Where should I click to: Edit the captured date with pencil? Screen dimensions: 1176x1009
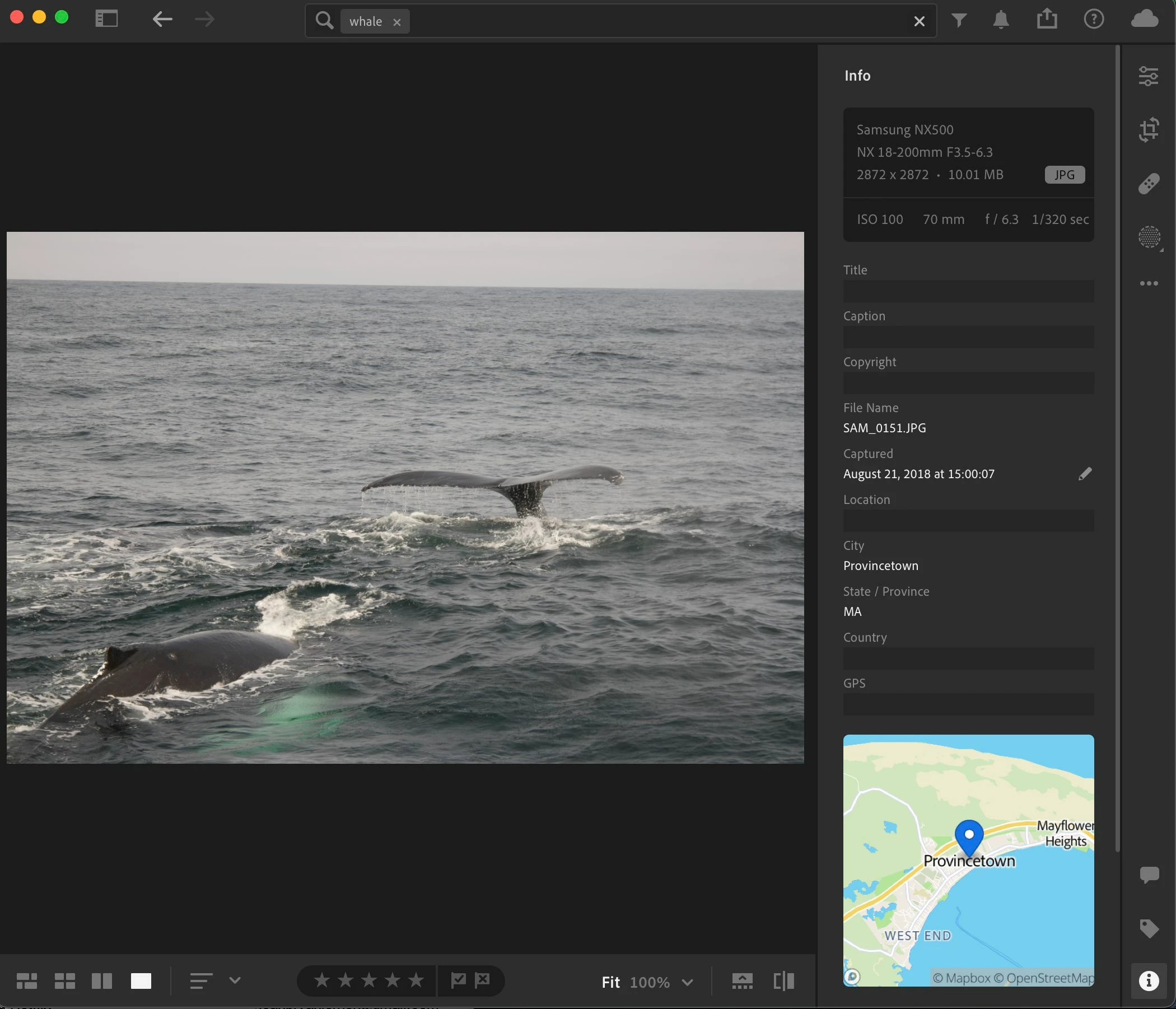[x=1085, y=474]
